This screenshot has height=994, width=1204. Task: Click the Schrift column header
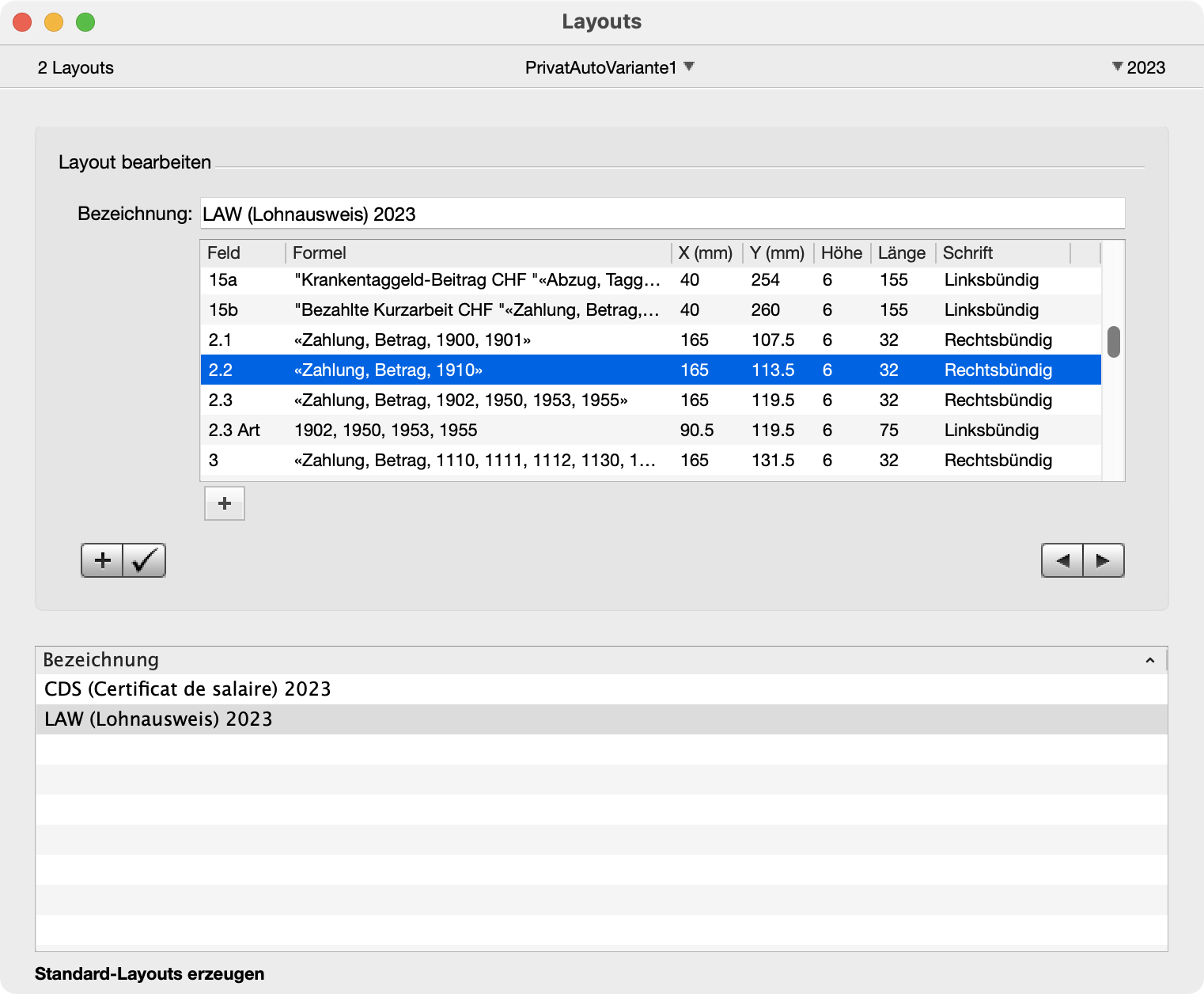pos(1001,252)
